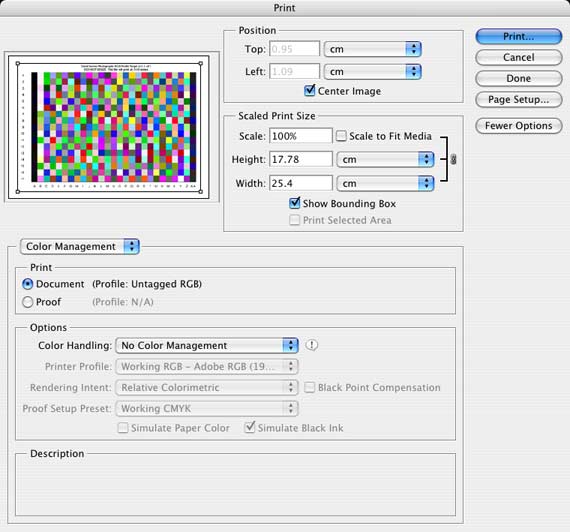Select the Proof radio button
570x532 pixels.
[x=28, y=302]
